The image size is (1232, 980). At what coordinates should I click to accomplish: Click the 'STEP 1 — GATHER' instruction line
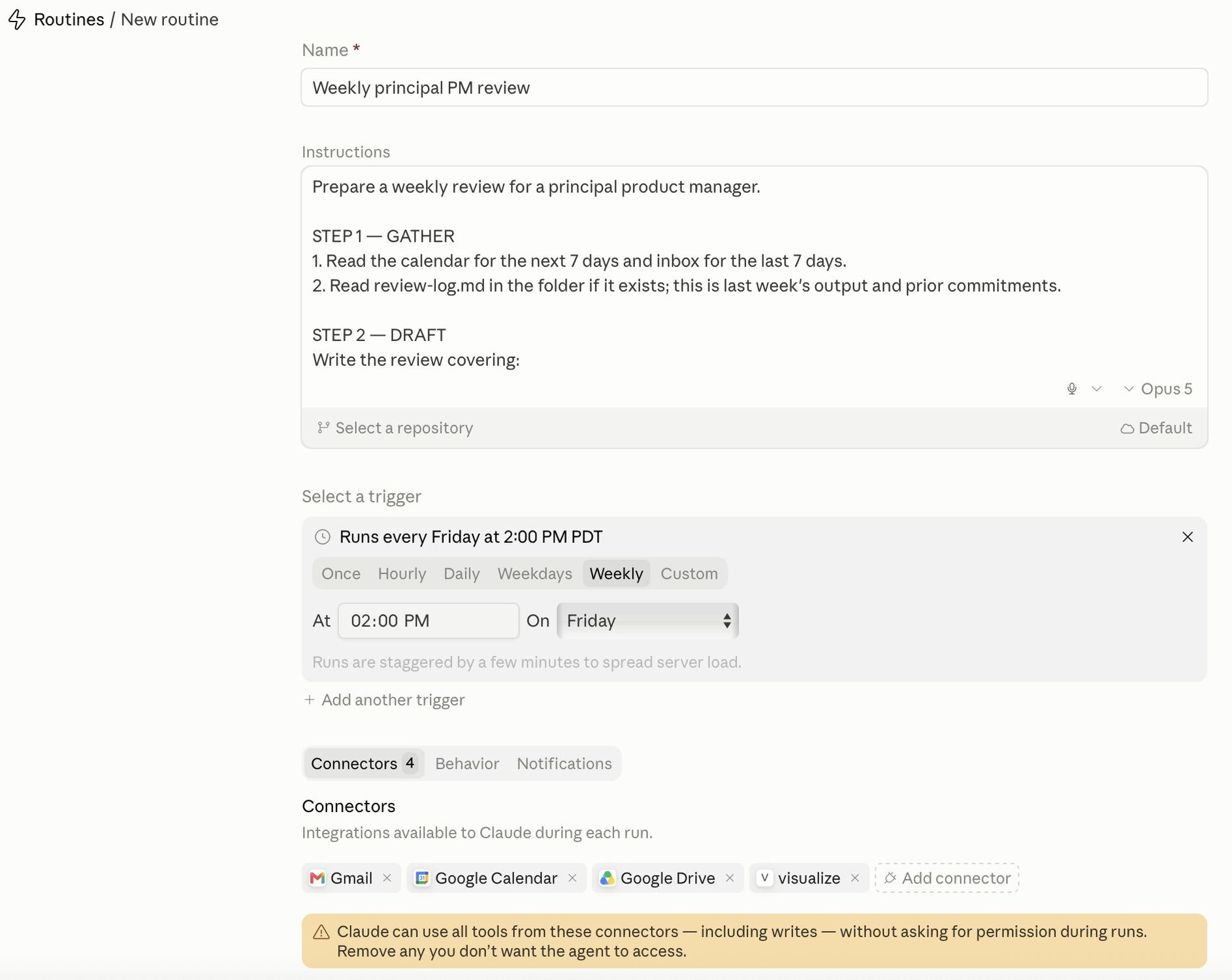coord(383,237)
